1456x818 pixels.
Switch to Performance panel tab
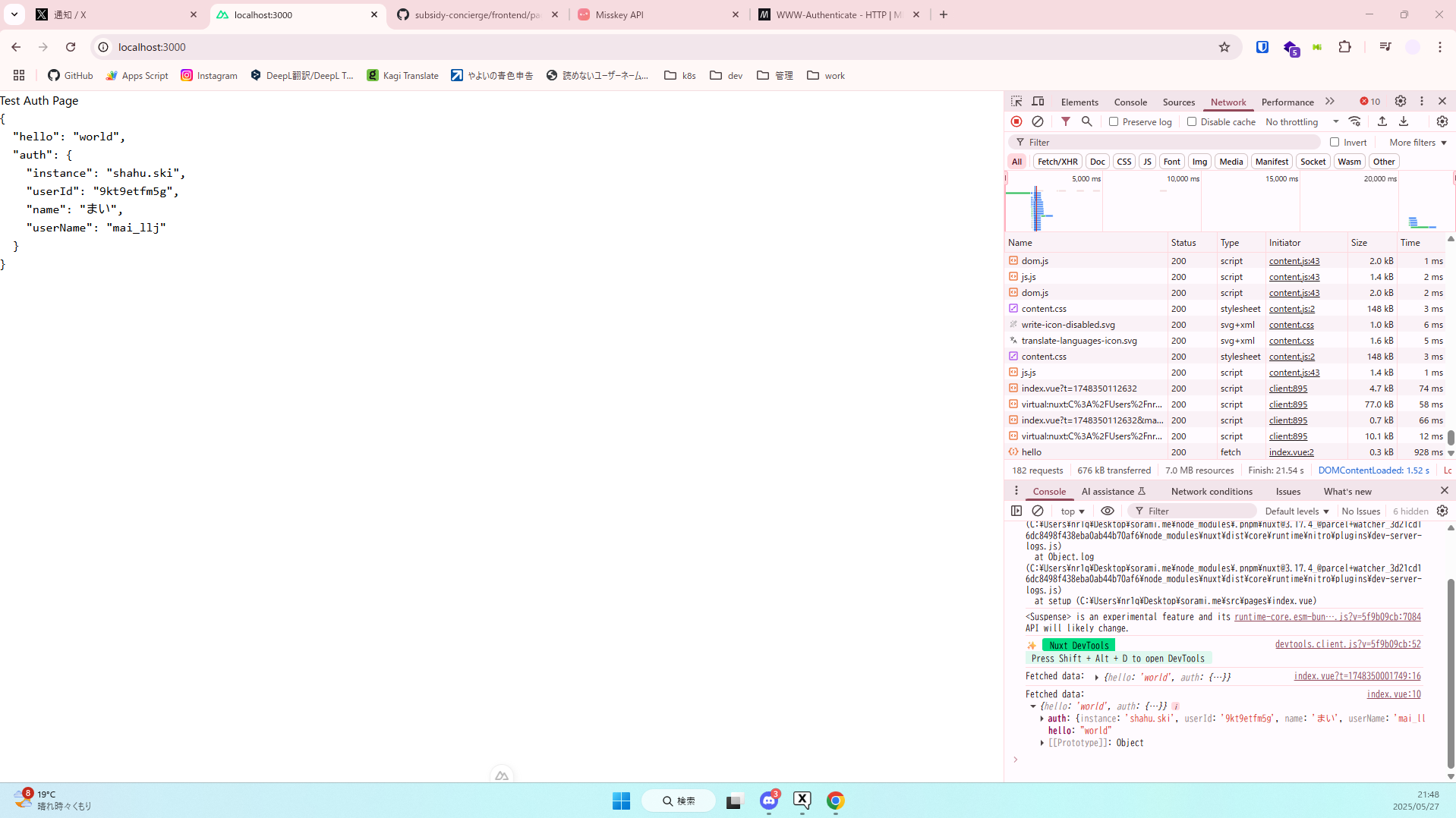tap(1287, 102)
